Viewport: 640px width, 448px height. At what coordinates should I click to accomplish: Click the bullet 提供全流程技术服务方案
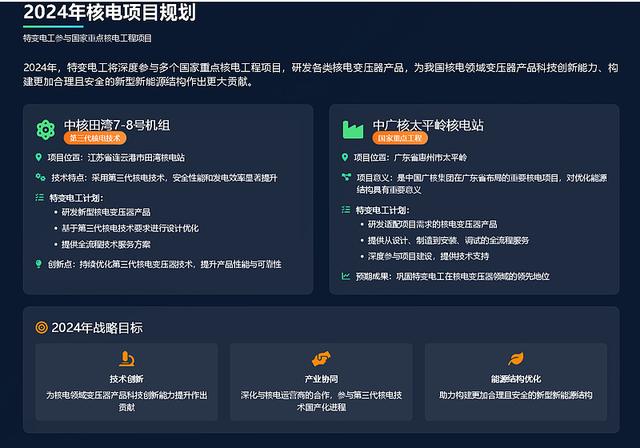point(106,244)
